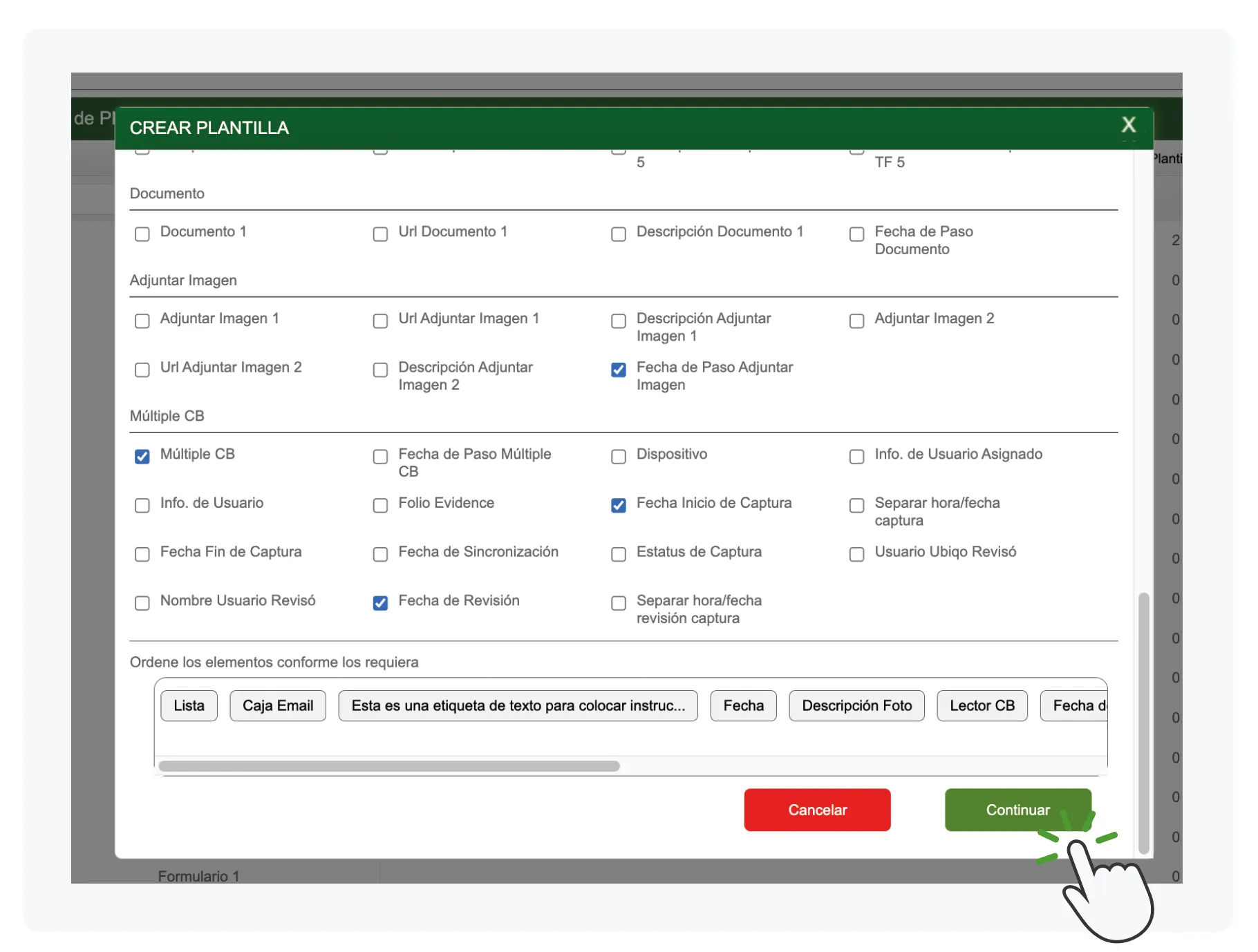This screenshot has width=1258, height=952.
Task: Tick Descripción Adjuntar Imagen 2
Action: pos(380,370)
